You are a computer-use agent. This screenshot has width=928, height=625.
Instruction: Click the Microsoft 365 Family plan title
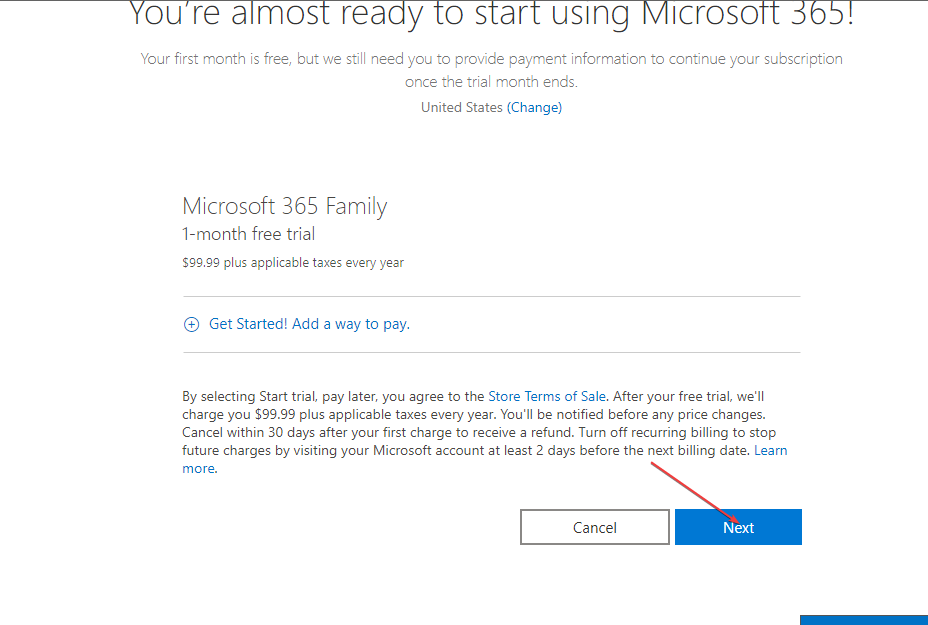pos(284,207)
